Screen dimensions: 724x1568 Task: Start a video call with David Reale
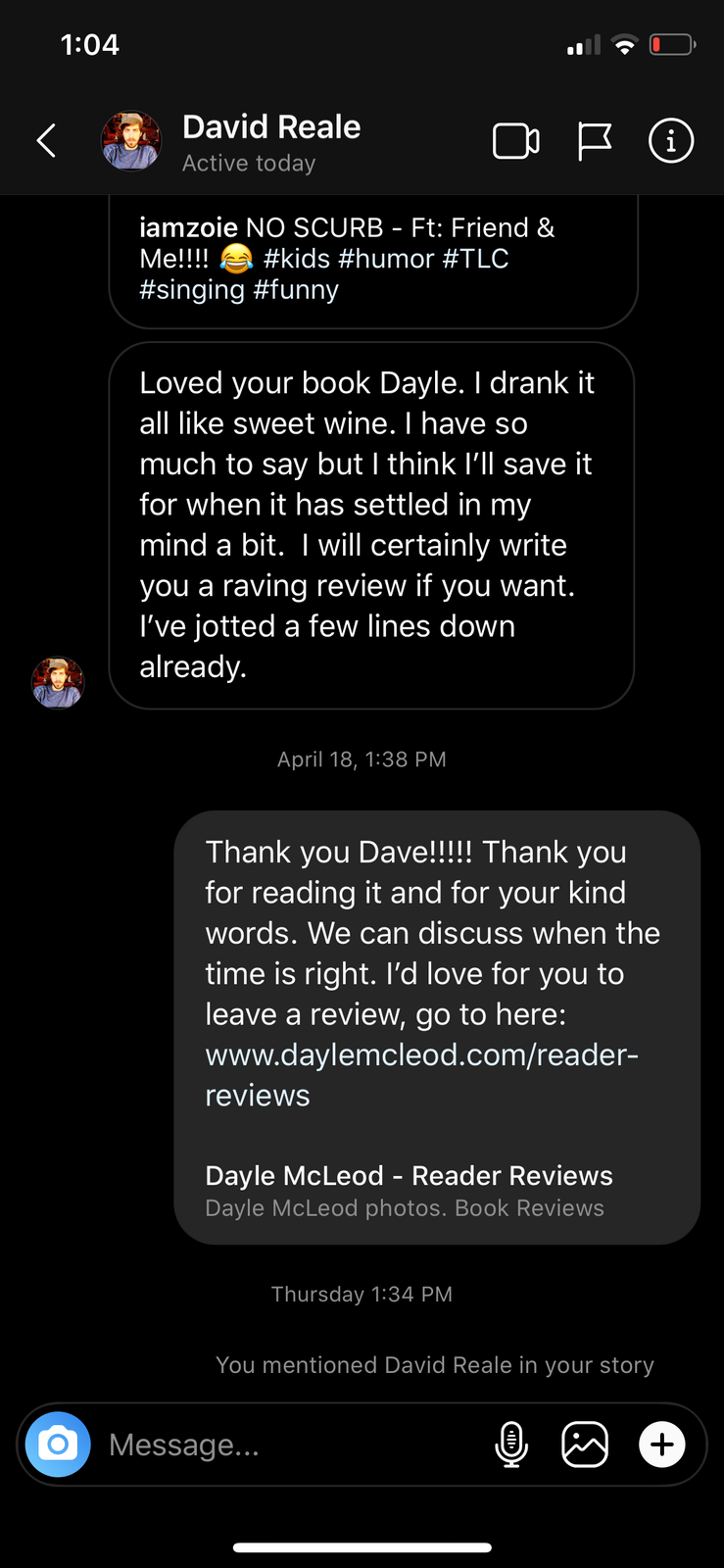click(515, 141)
